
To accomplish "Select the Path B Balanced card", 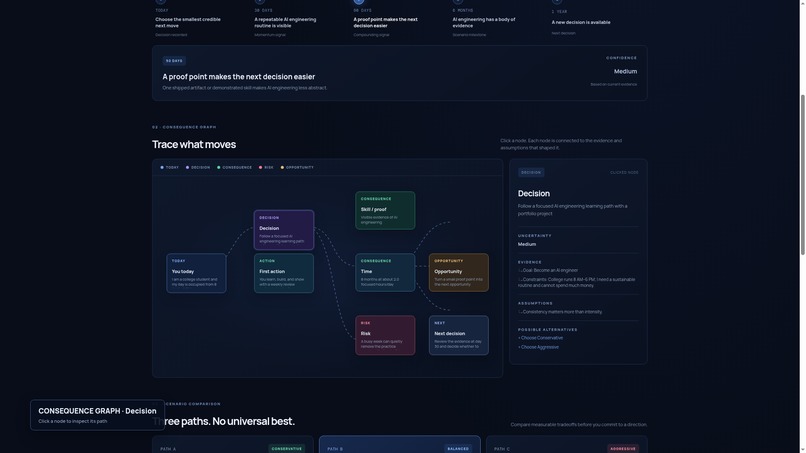I will click(x=399, y=444).
